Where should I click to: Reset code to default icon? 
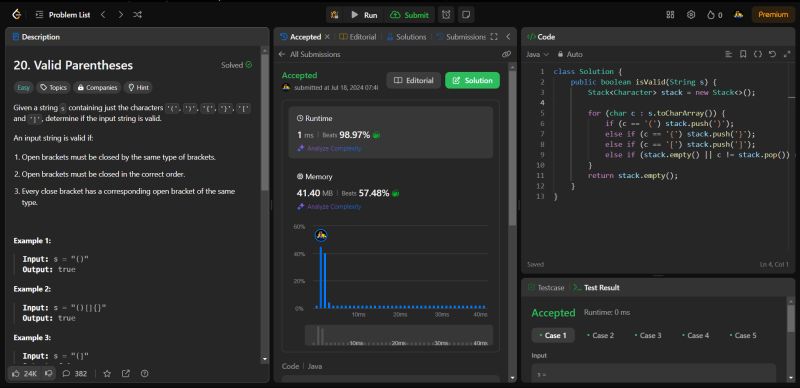[x=772, y=54]
